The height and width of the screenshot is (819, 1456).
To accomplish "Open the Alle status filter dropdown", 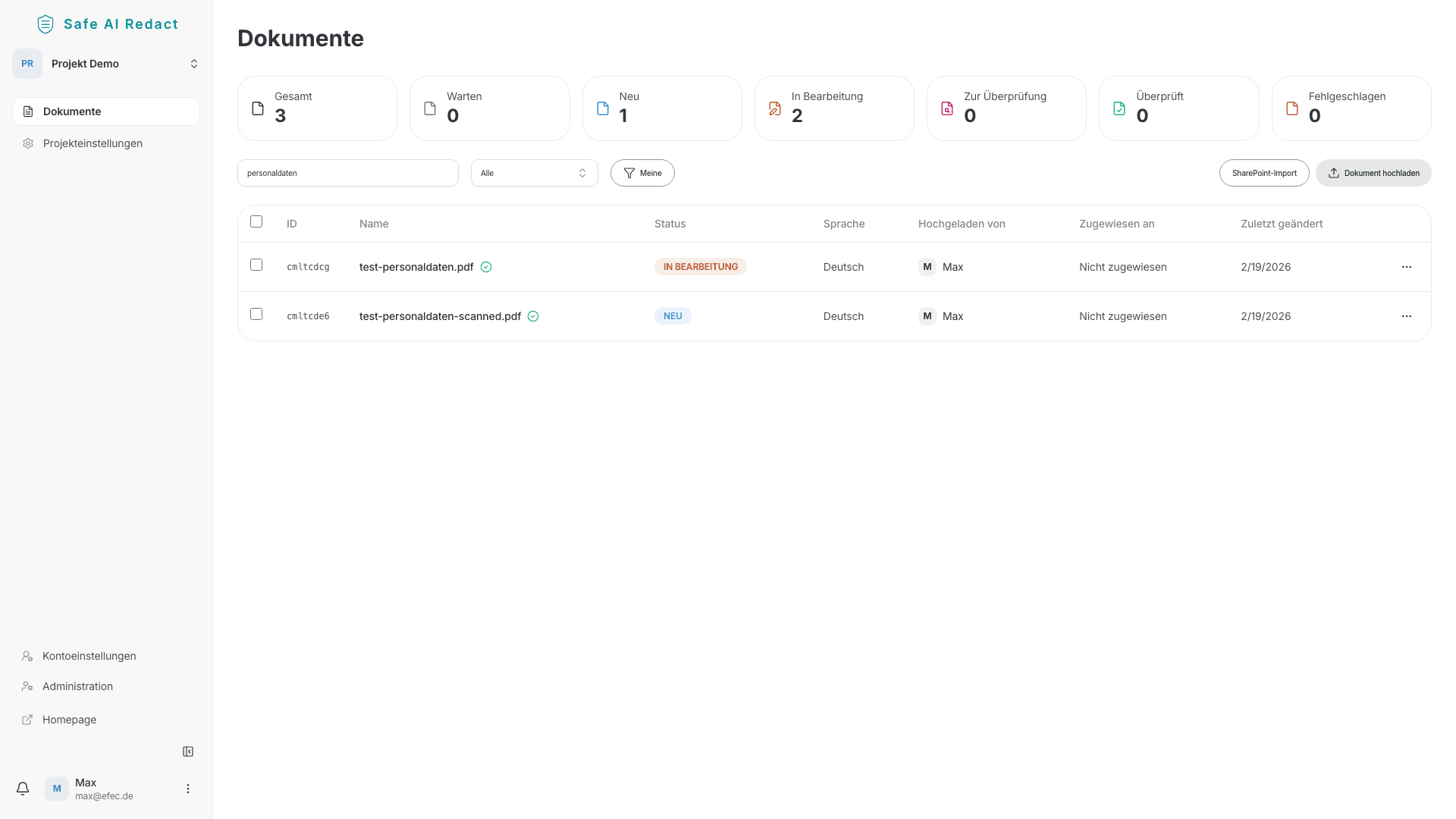I will click(534, 173).
